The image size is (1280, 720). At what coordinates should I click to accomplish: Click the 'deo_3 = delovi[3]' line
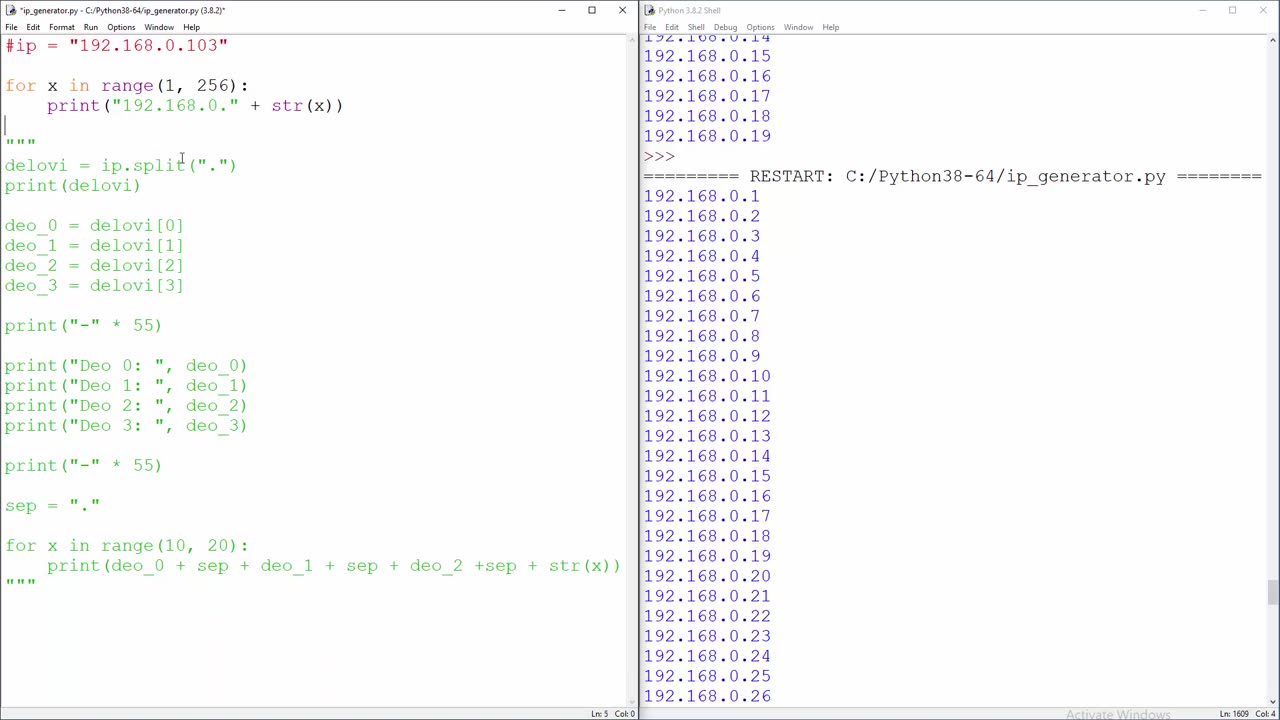point(94,286)
